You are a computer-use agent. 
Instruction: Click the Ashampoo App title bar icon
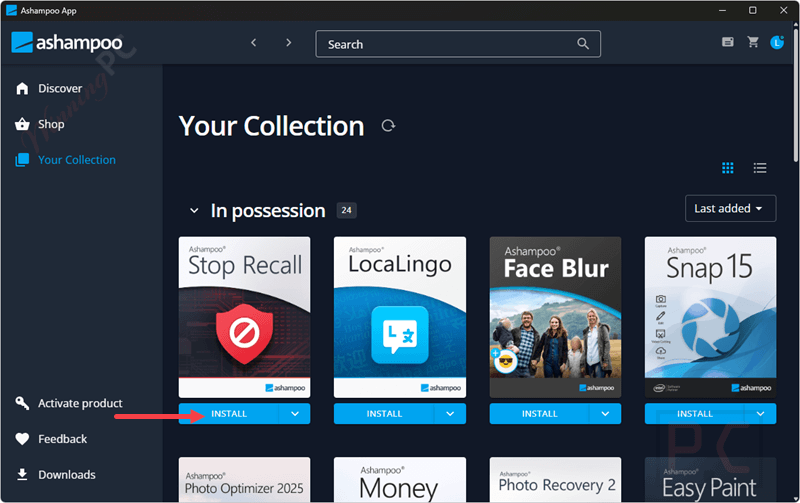[x=11, y=10]
